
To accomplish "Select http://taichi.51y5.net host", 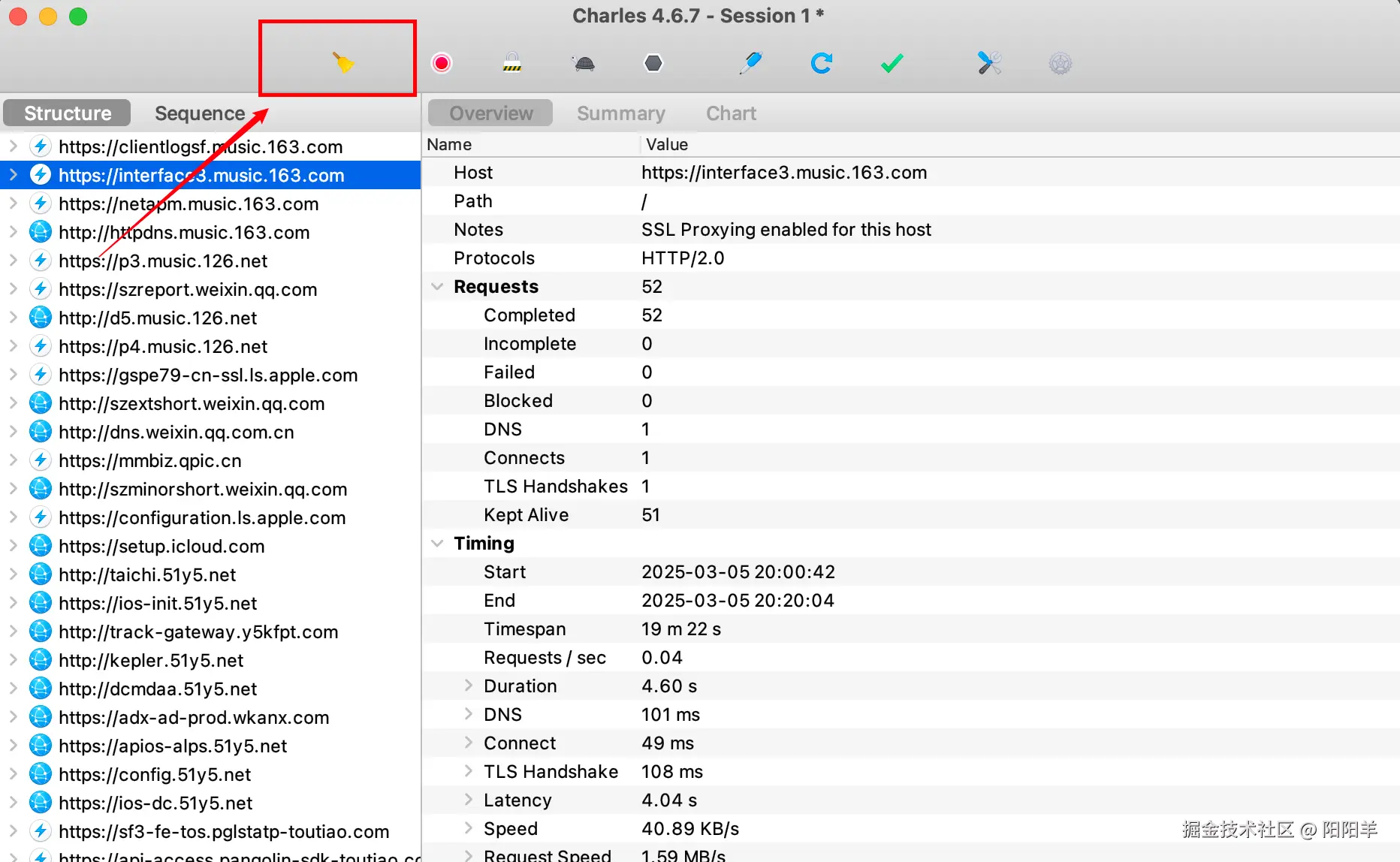I will point(147,574).
